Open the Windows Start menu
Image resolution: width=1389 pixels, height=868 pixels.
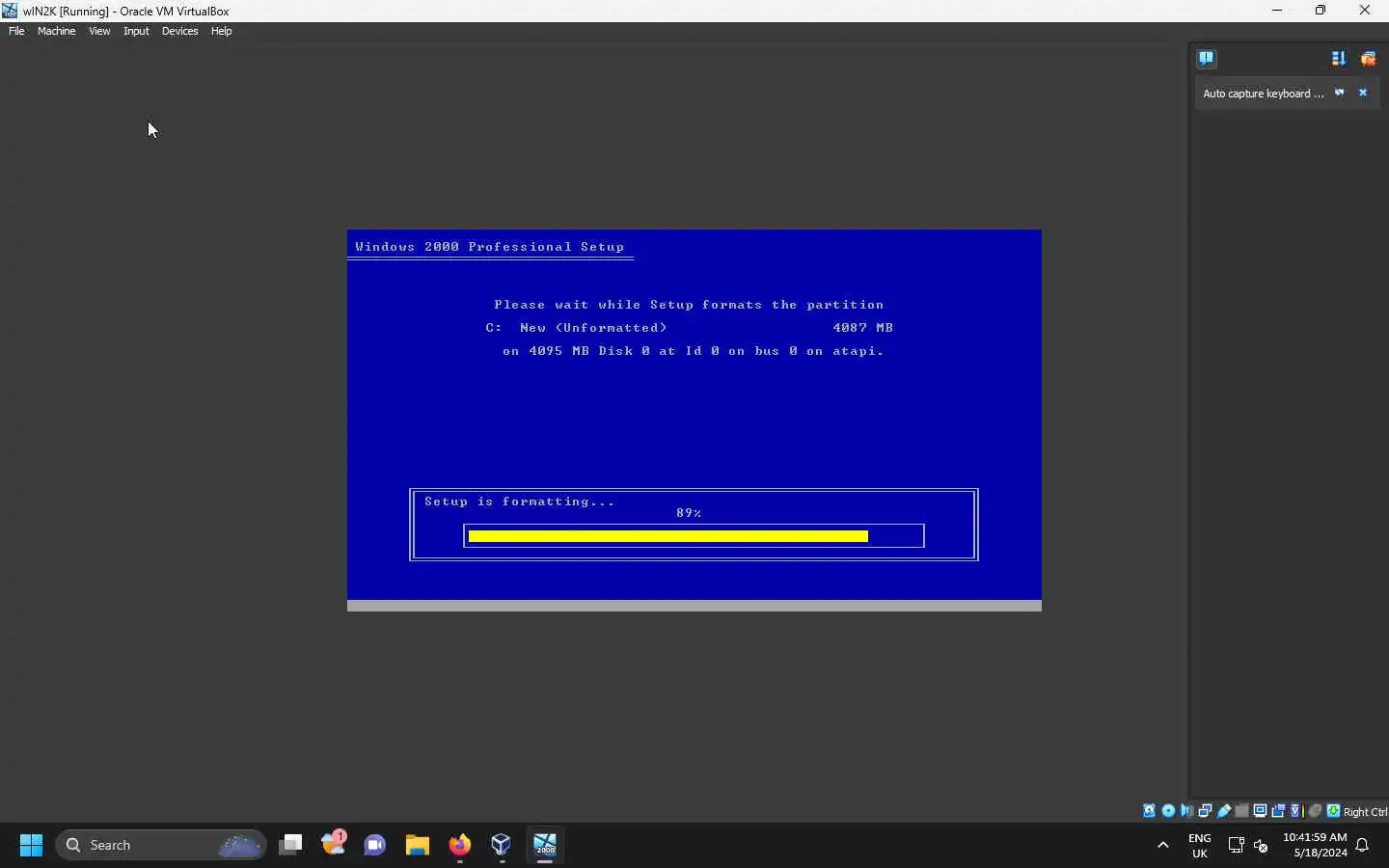pos(31,845)
